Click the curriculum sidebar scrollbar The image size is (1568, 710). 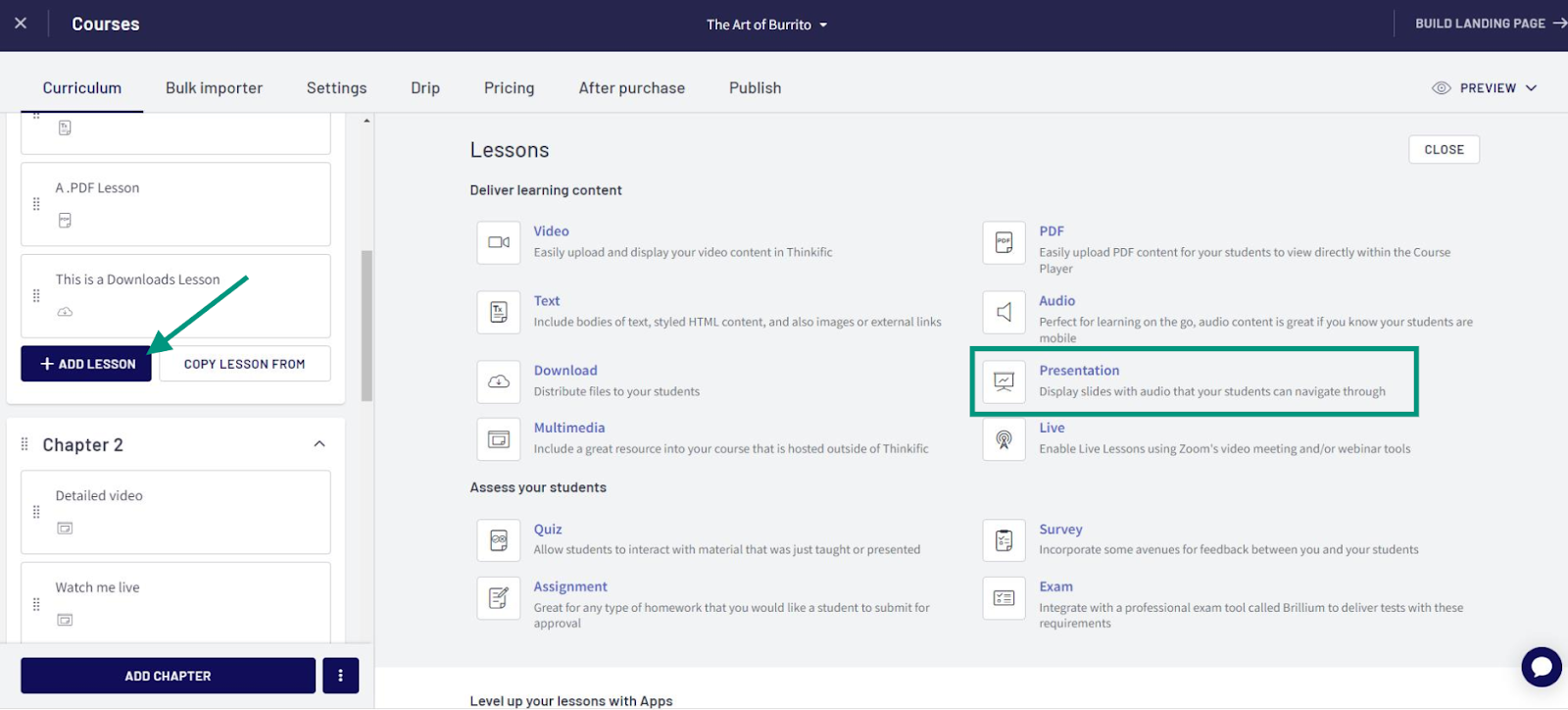367,326
